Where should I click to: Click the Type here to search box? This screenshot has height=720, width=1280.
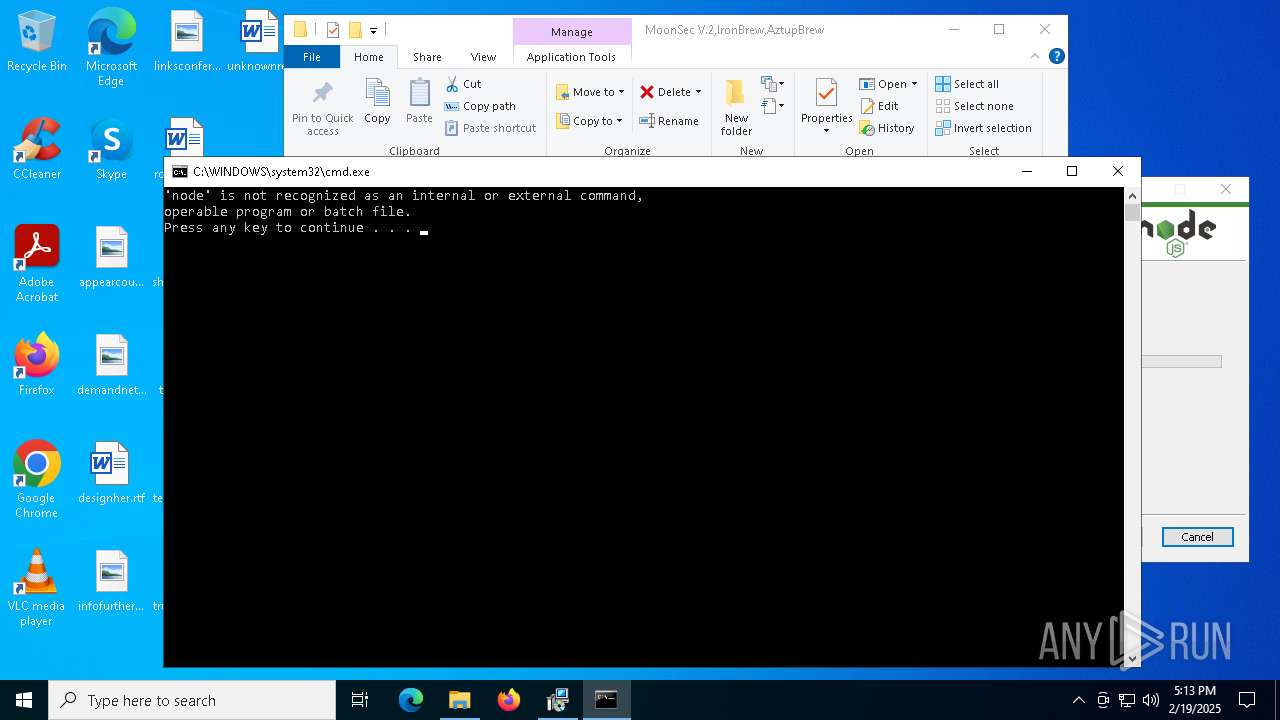(x=192, y=700)
